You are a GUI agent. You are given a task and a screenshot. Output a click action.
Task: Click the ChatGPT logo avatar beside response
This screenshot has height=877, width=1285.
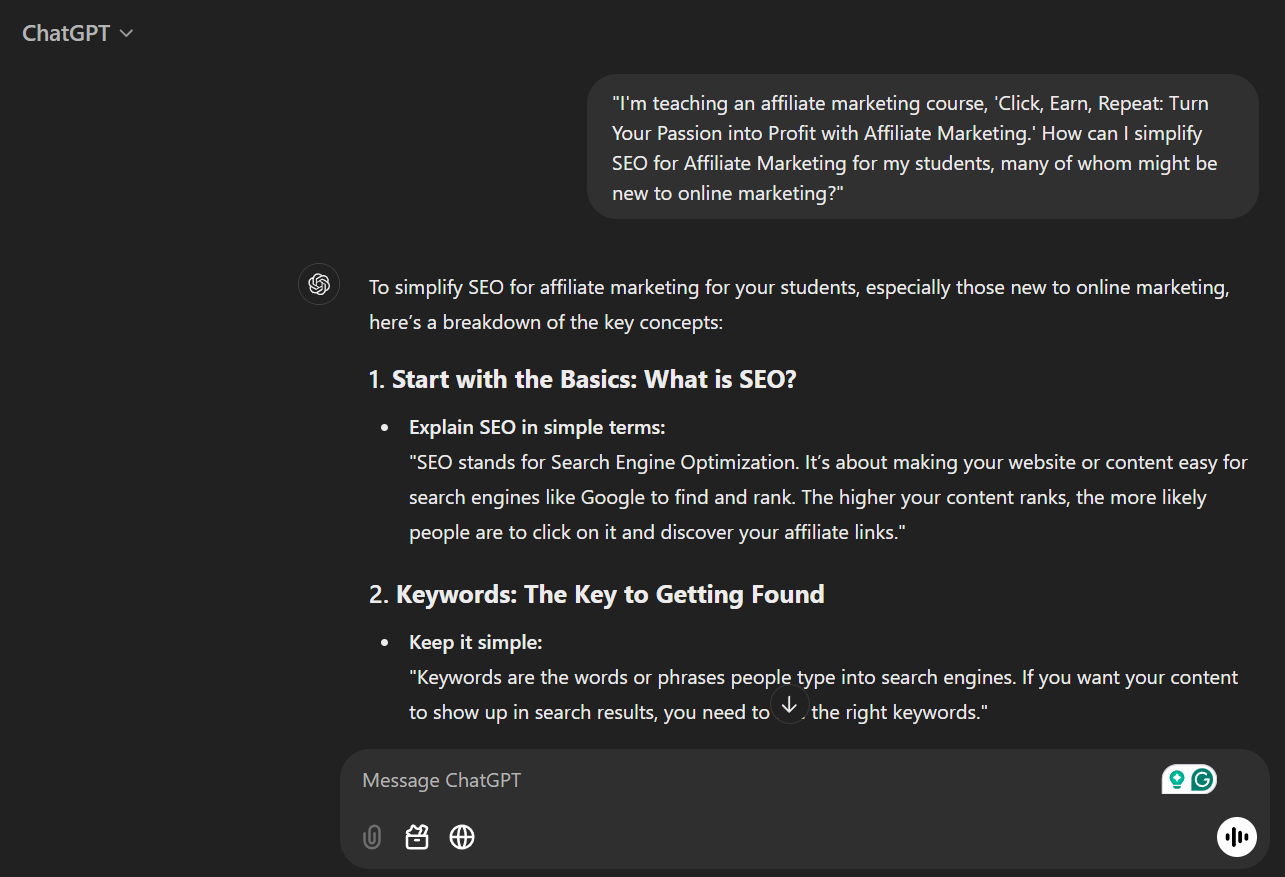(x=319, y=285)
